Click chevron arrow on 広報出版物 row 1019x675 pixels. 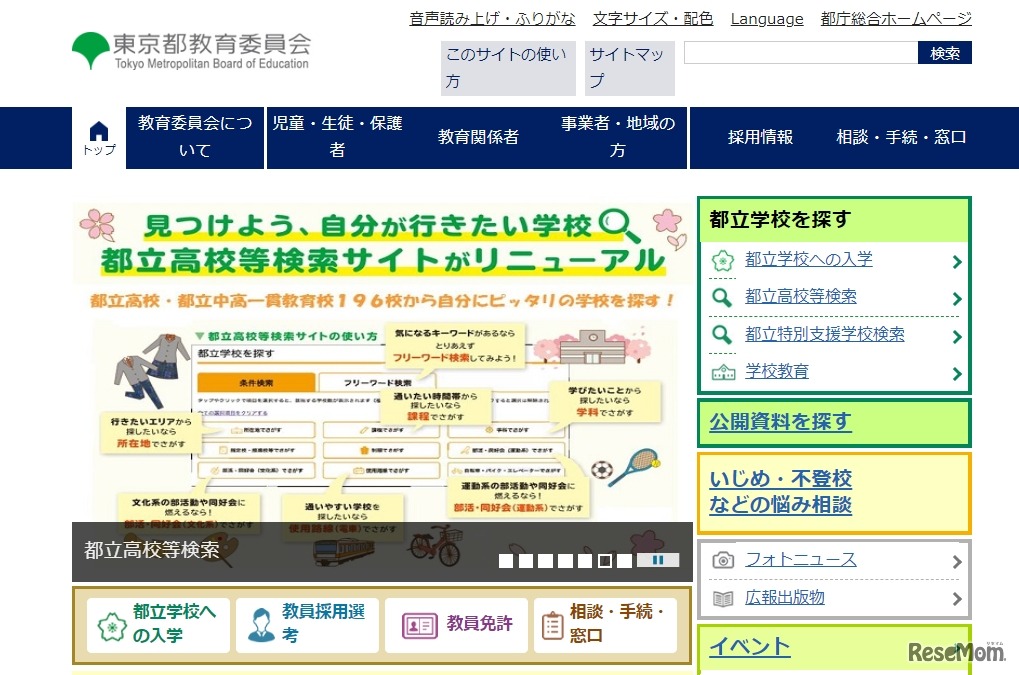(x=957, y=599)
